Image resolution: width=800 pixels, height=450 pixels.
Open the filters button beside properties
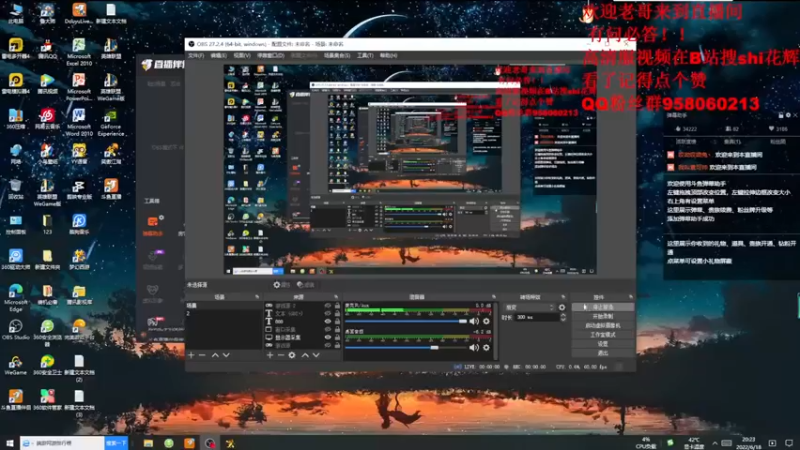(x=305, y=285)
